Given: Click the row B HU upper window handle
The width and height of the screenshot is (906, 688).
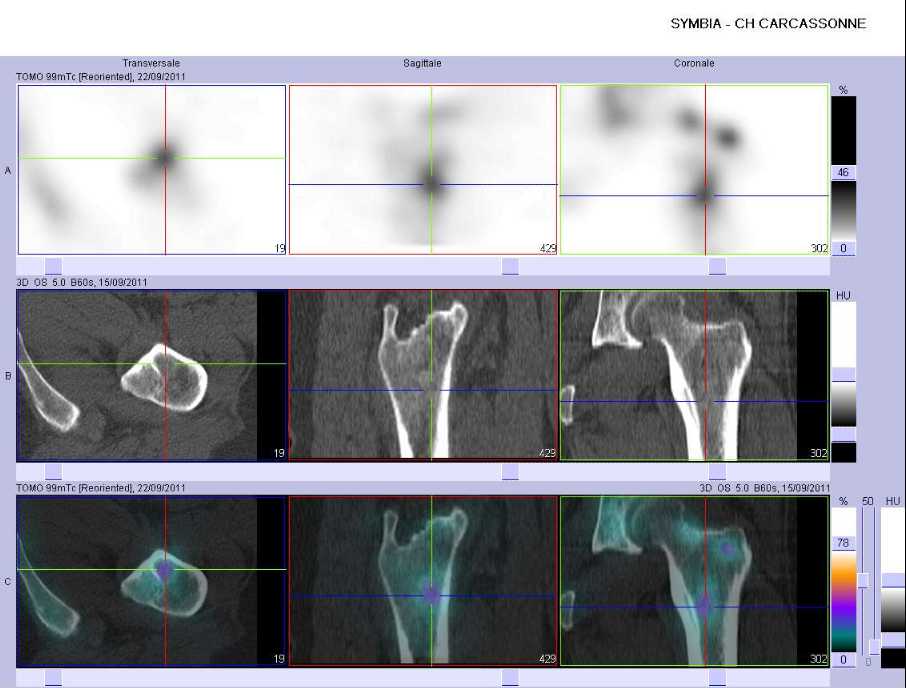Looking at the screenshot, I should [844, 375].
